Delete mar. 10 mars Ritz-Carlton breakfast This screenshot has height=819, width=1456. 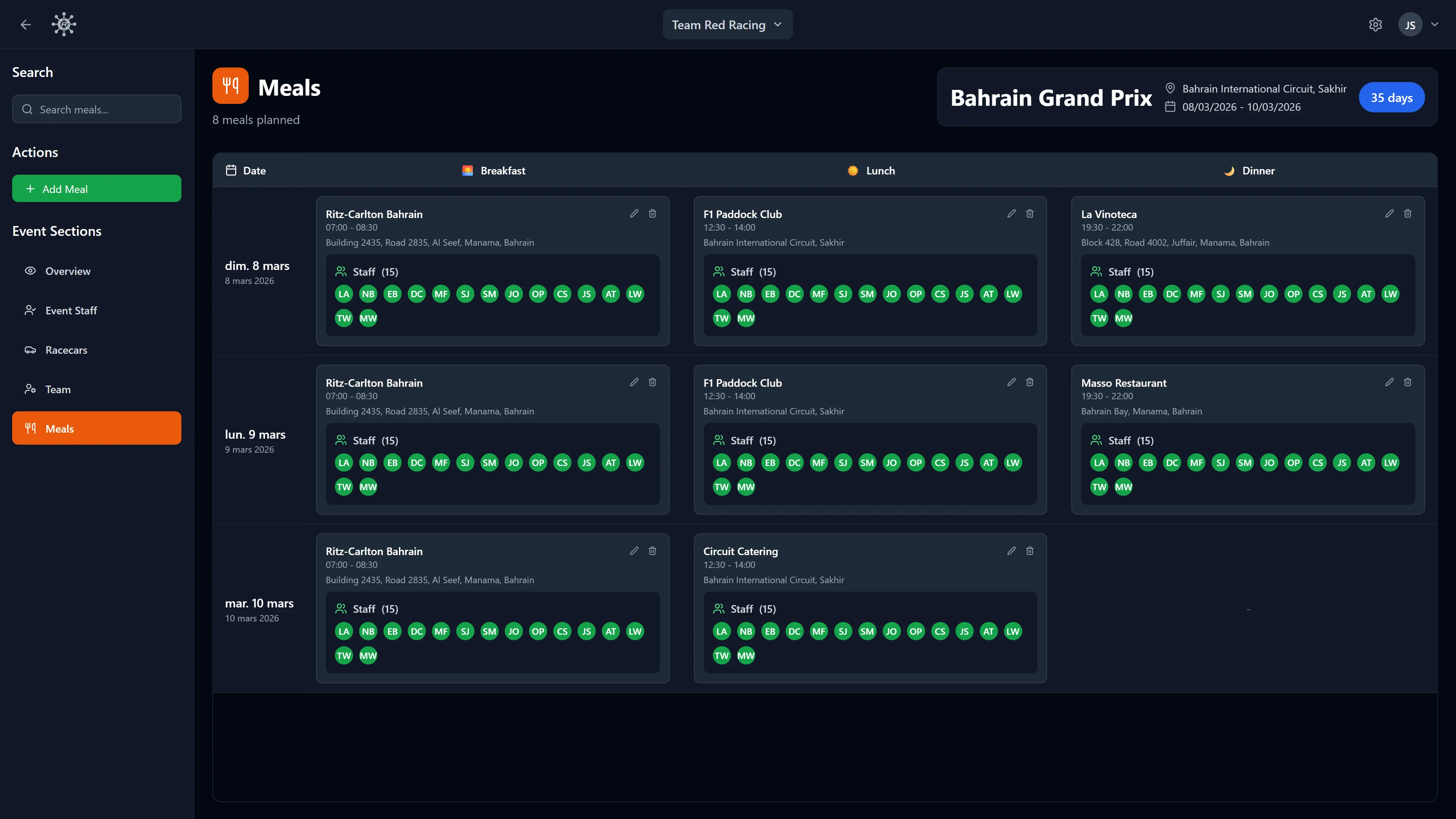pyautogui.click(x=652, y=551)
